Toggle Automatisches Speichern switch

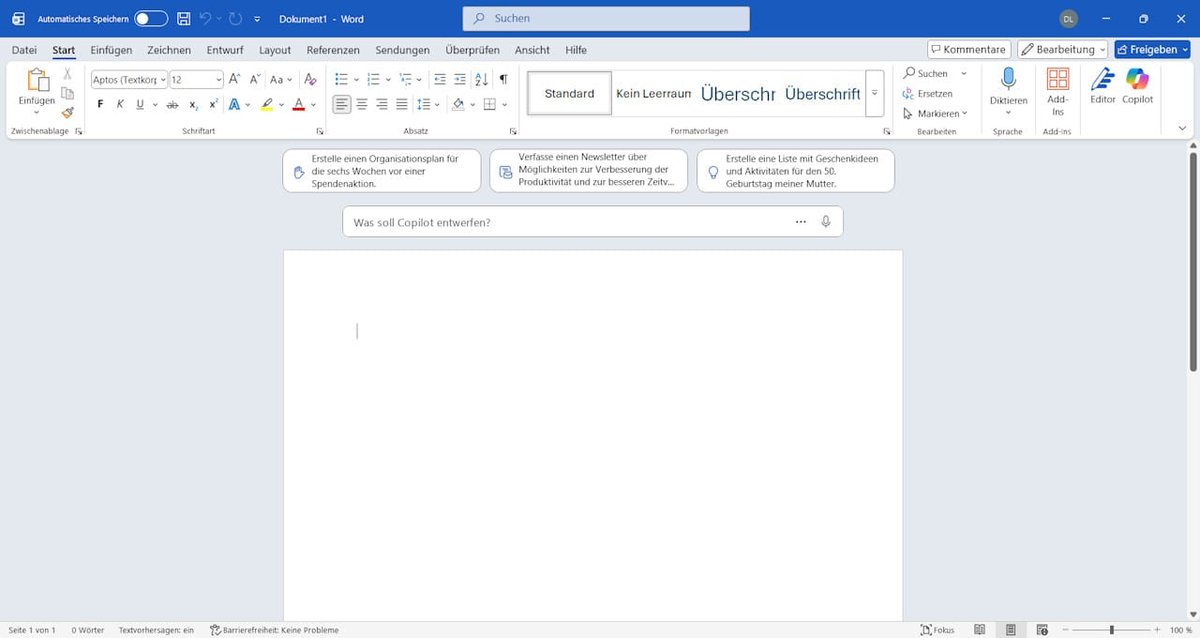(151, 18)
